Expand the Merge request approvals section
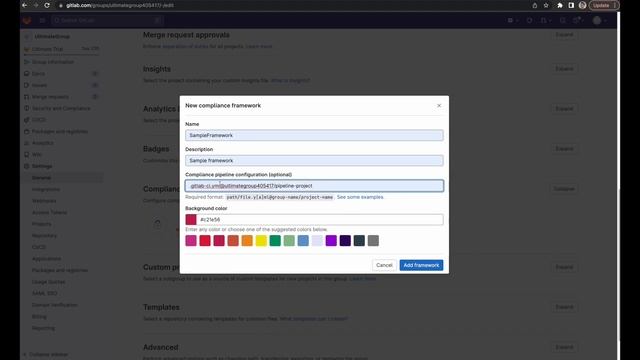Screen dimensions: 640x360 pos(564,35)
